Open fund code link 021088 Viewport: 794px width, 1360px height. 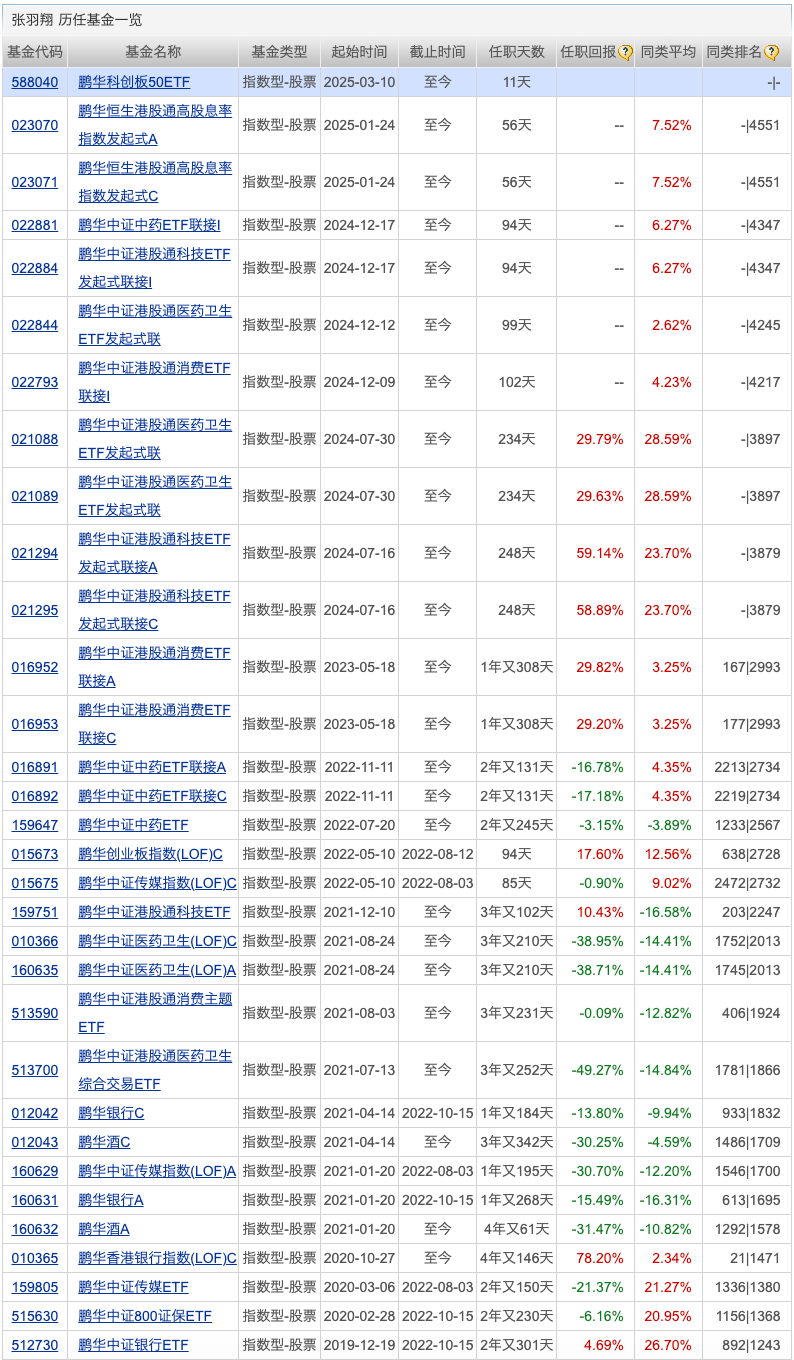(x=35, y=439)
